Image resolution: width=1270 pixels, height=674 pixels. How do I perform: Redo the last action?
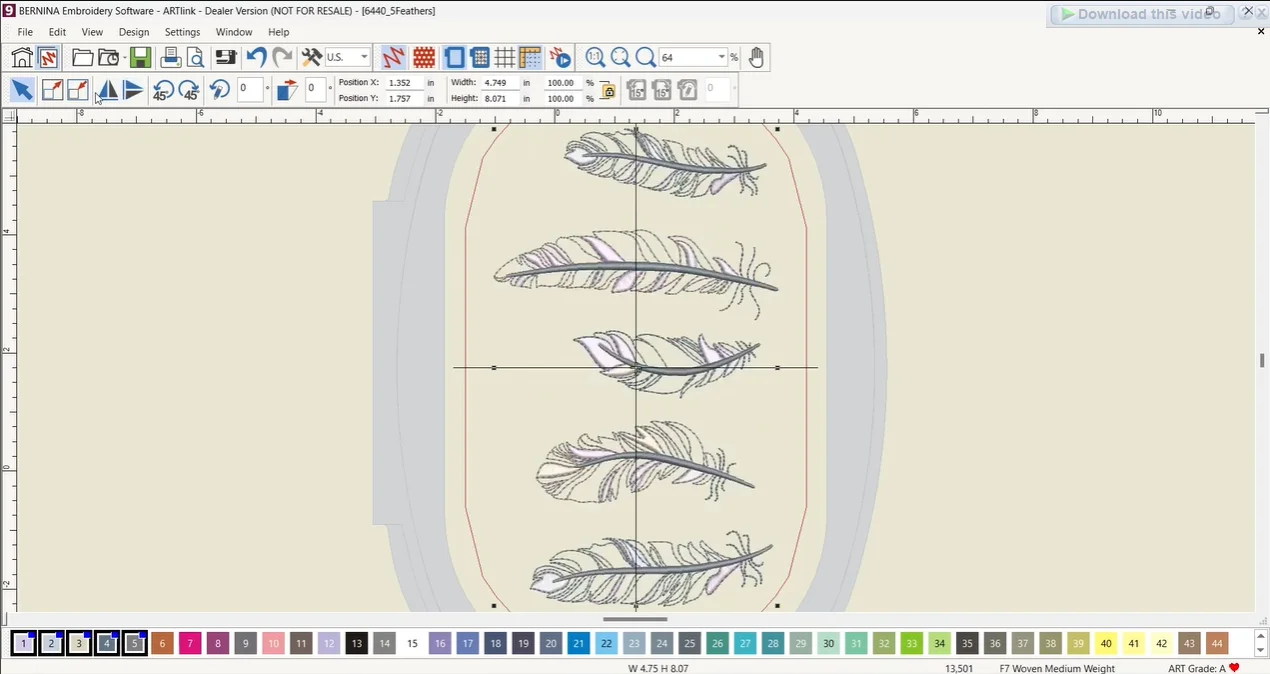[282, 57]
